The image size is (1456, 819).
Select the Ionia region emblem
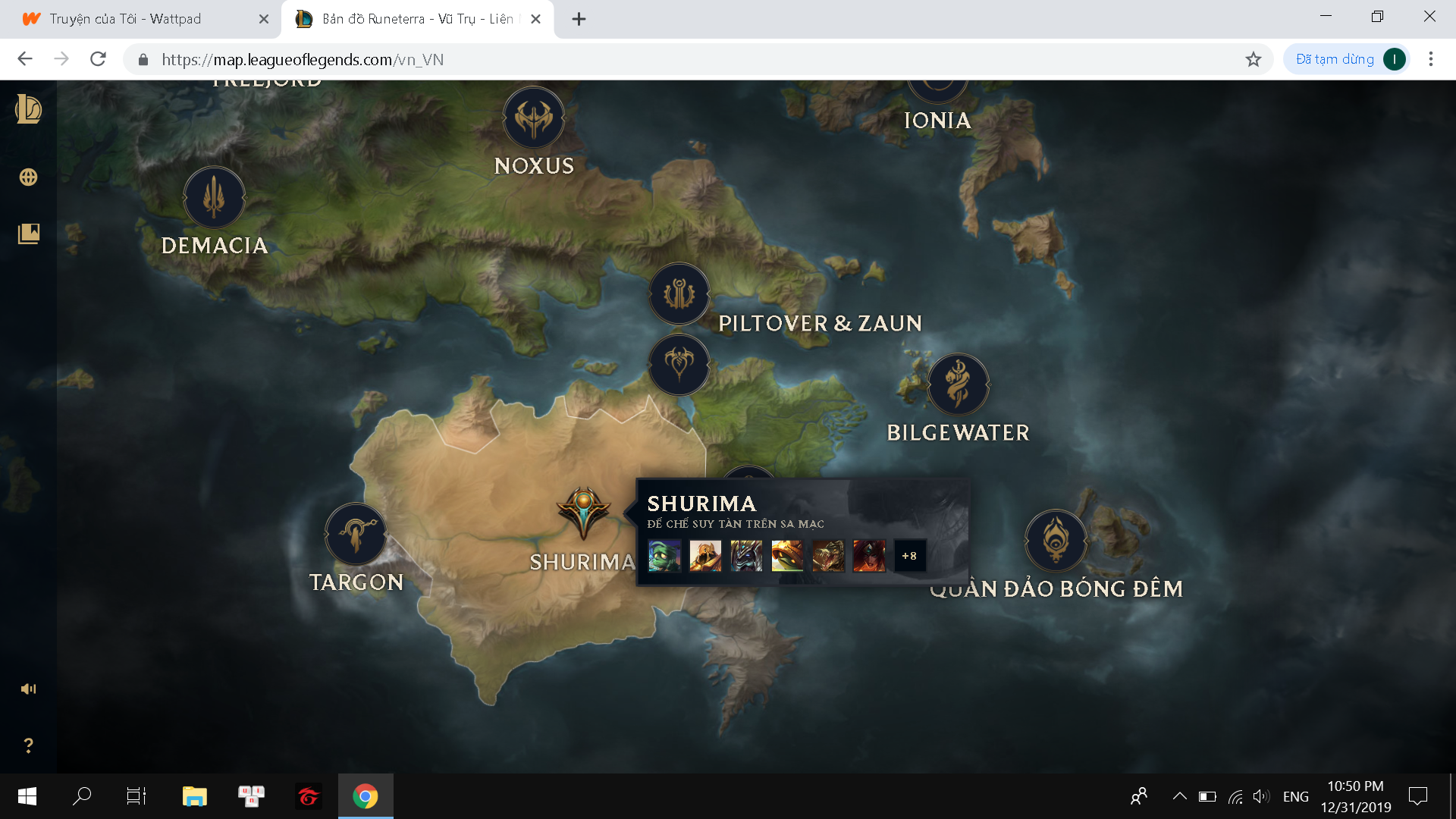938,91
